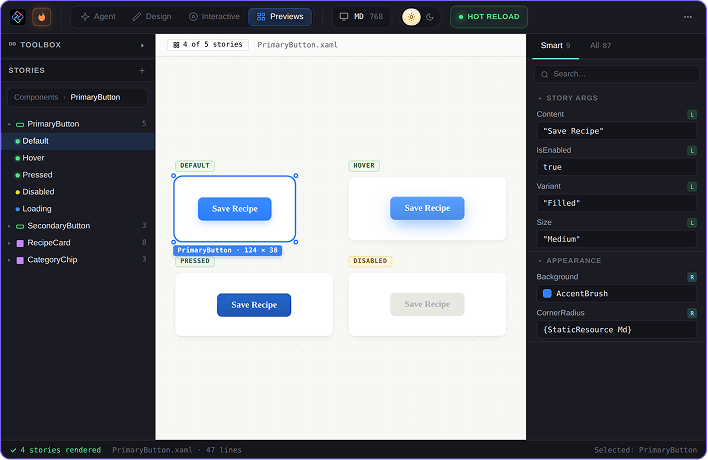Switch to the All 87 properties tab

pyautogui.click(x=600, y=46)
